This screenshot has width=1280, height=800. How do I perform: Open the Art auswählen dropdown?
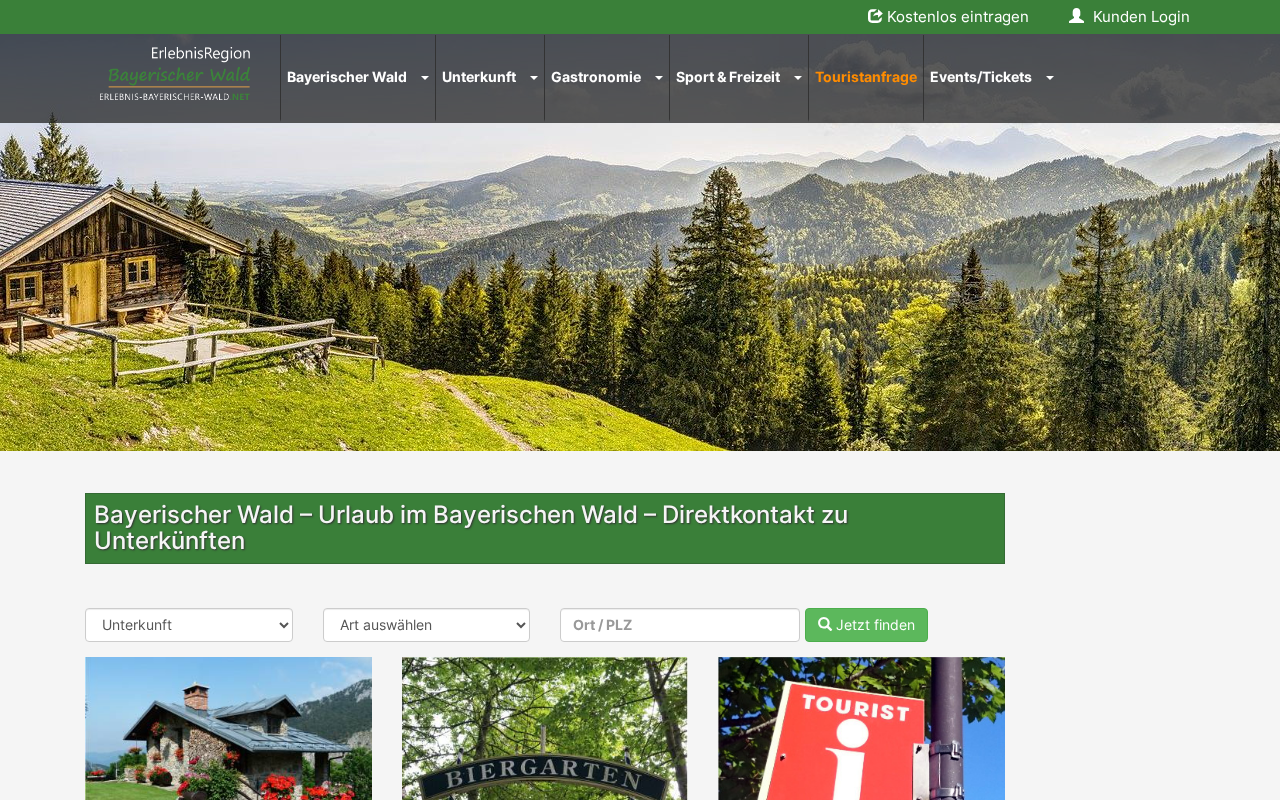(x=426, y=625)
